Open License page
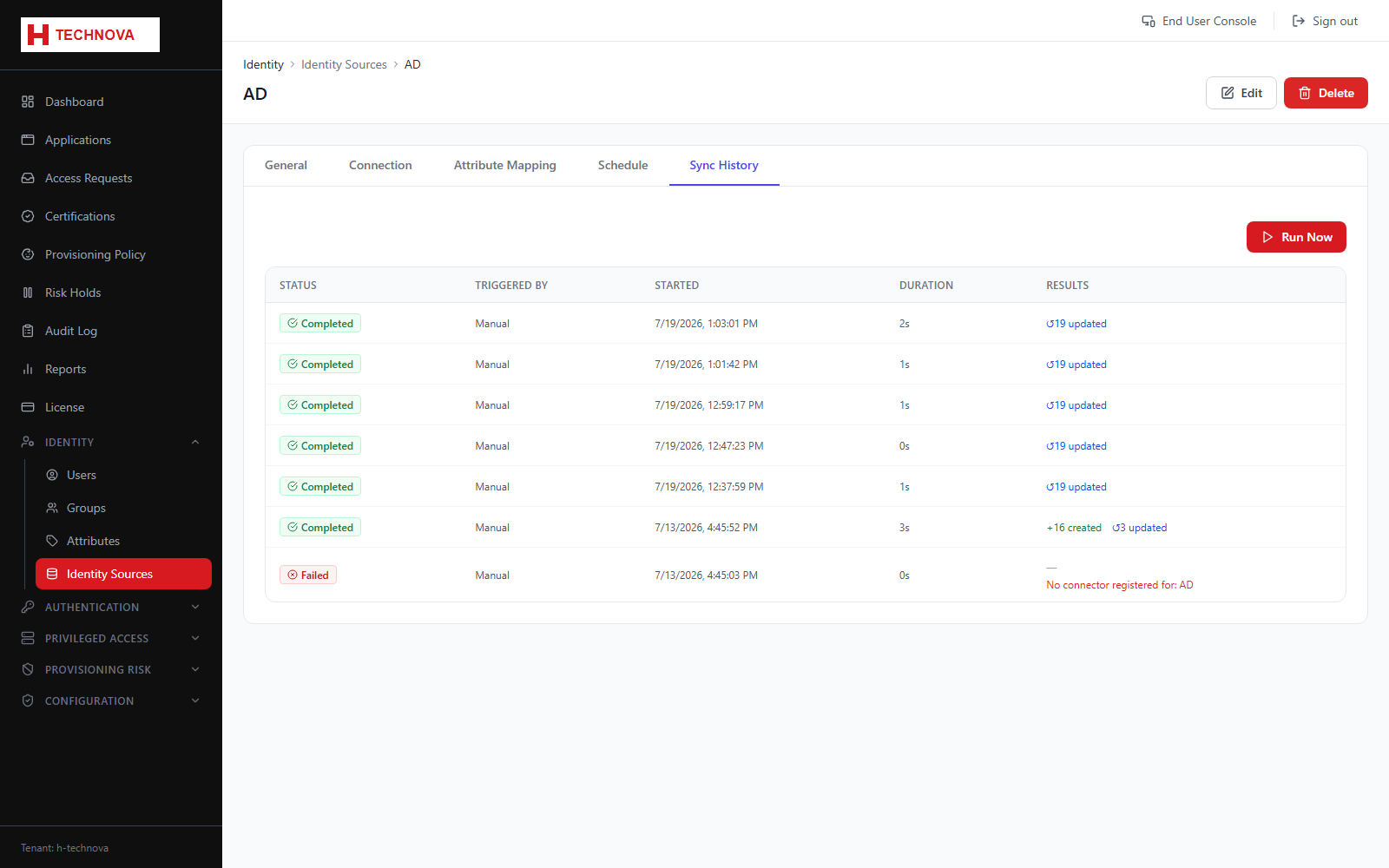Viewport: 1389px width, 868px height. [111, 407]
